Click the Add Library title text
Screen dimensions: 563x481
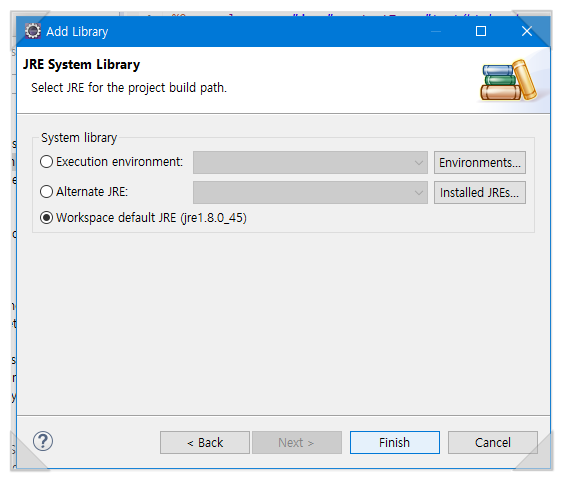pos(77,32)
